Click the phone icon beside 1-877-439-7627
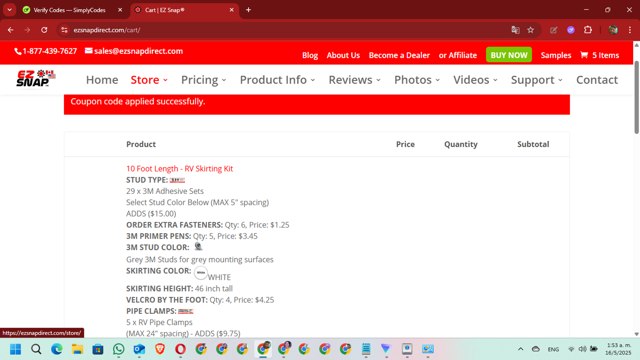 tap(18, 51)
